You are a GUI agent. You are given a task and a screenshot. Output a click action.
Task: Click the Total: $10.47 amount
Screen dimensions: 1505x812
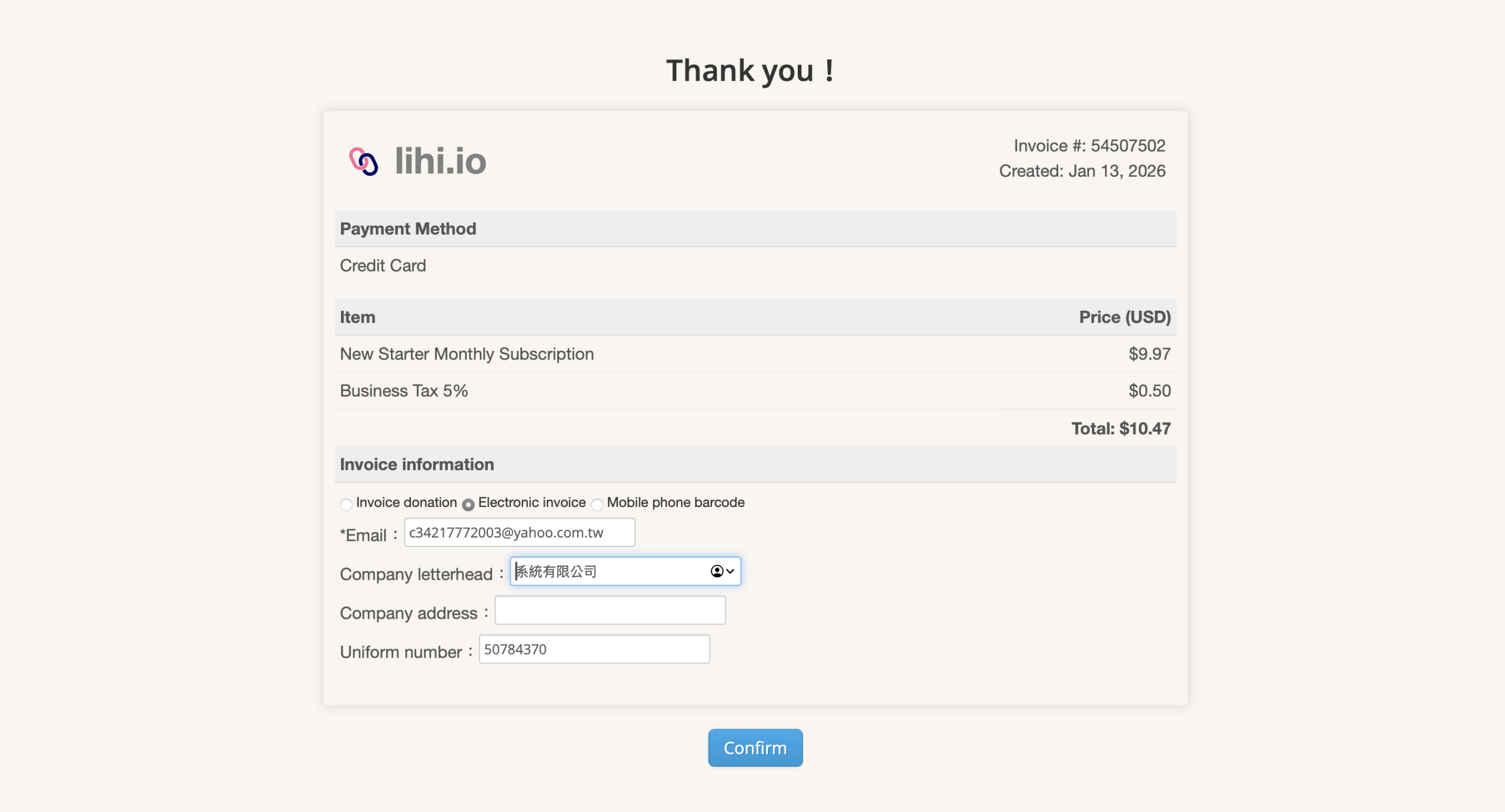point(1121,428)
